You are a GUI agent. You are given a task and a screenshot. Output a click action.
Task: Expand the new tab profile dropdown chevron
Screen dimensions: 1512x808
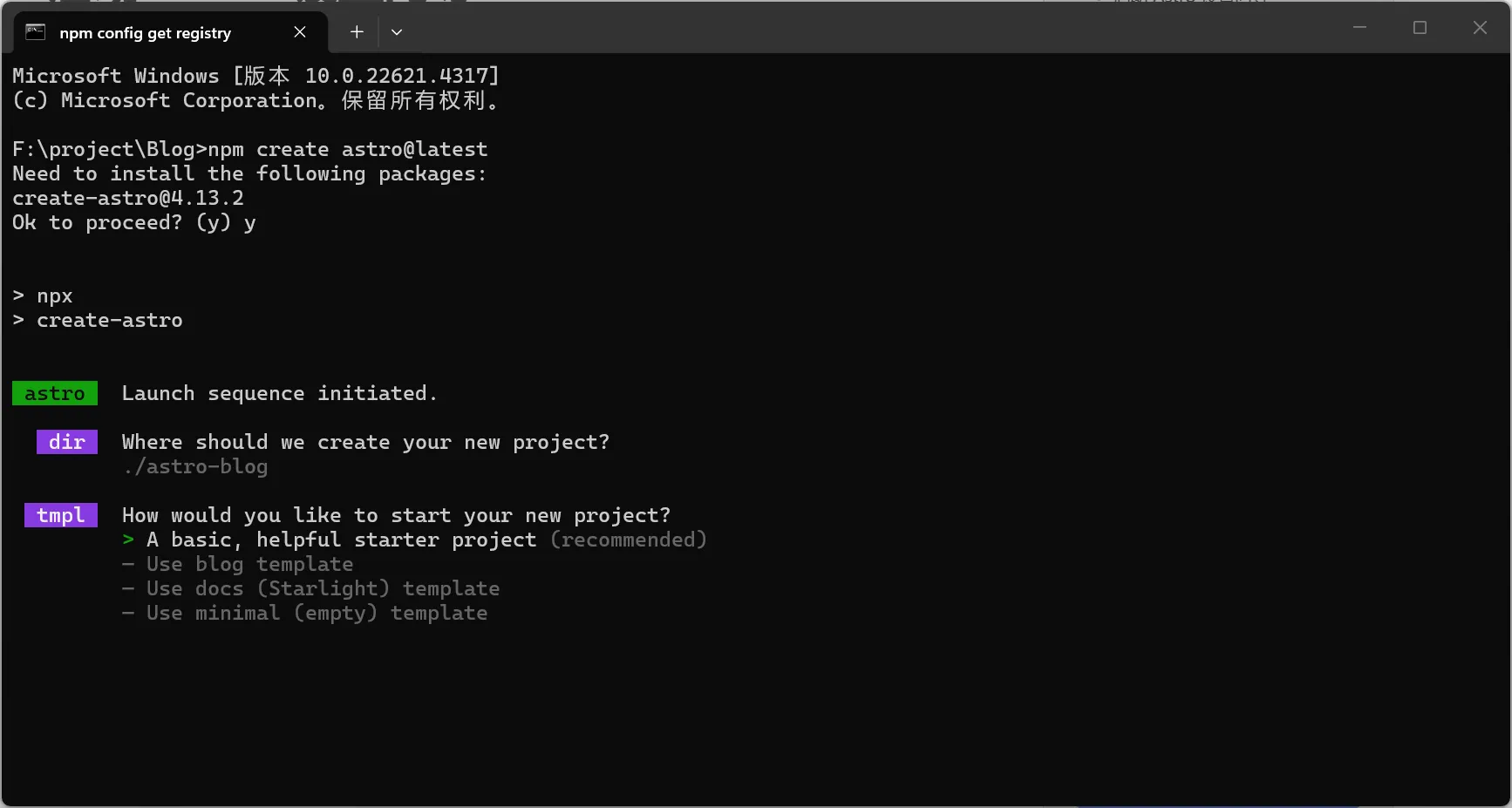click(397, 32)
